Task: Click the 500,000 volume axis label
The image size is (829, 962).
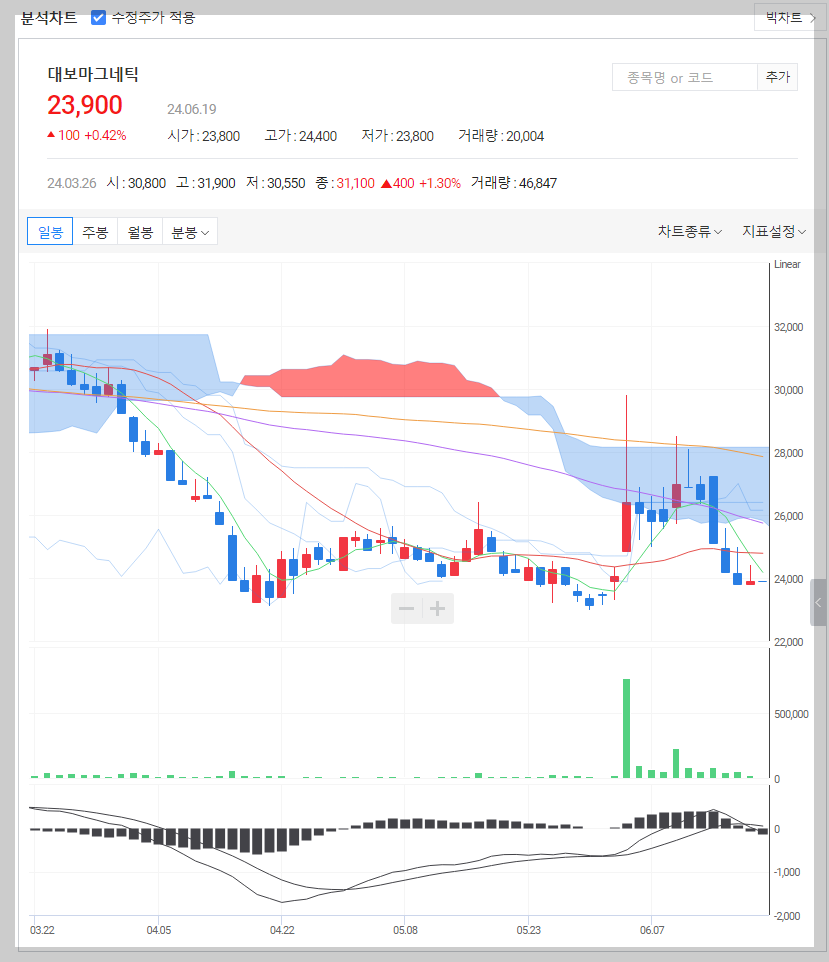Action: coord(791,714)
